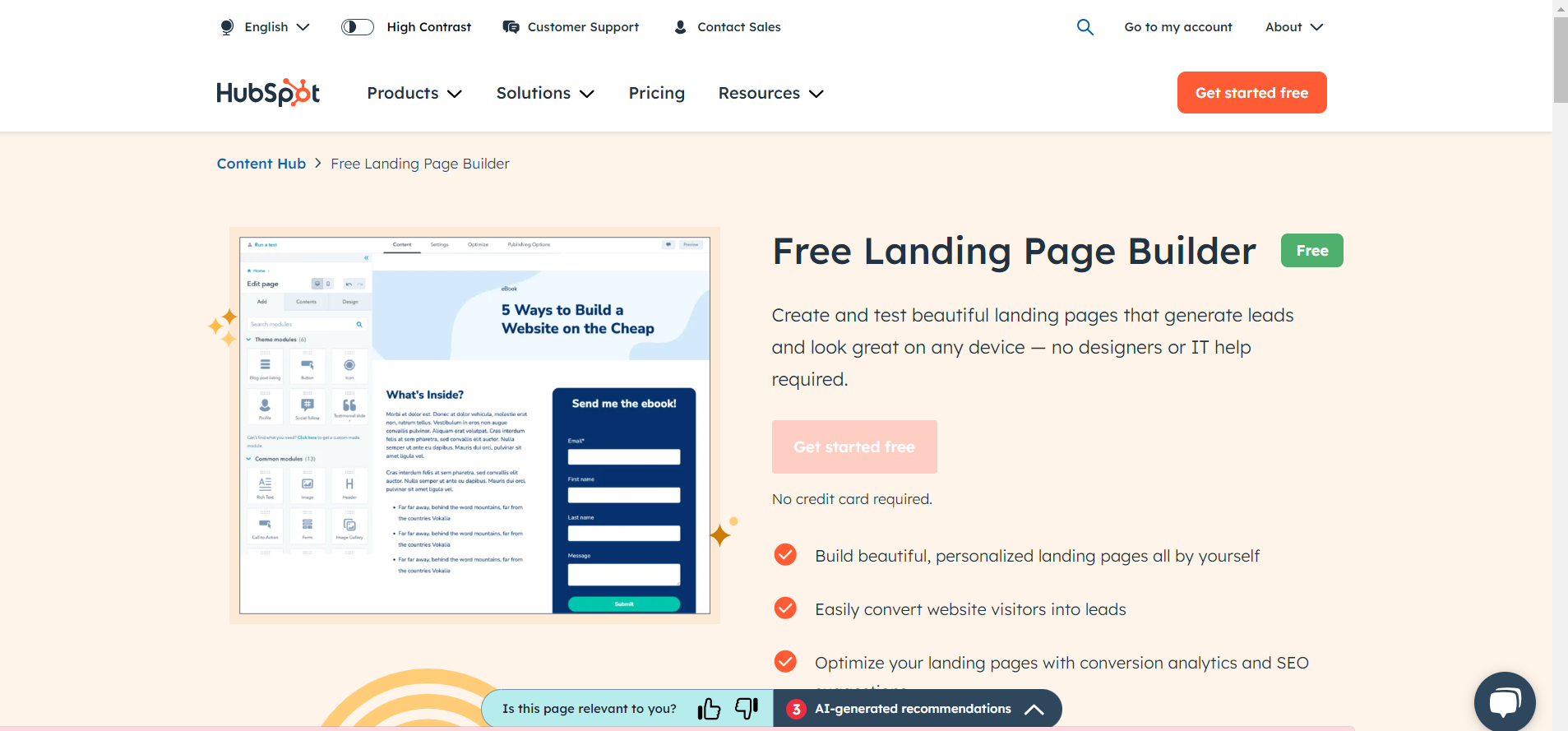Click hero Get started free button
Image resolution: width=1568 pixels, height=731 pixels.
[x=854, y=446]
